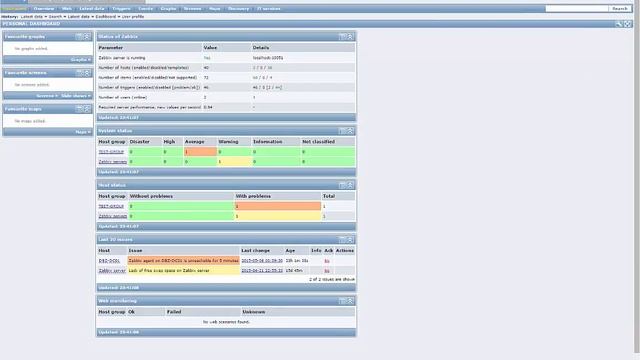This screenshot has height=360, width=640.
Task: Open the System status widget menu icon
Action: [x=342, y=131]
